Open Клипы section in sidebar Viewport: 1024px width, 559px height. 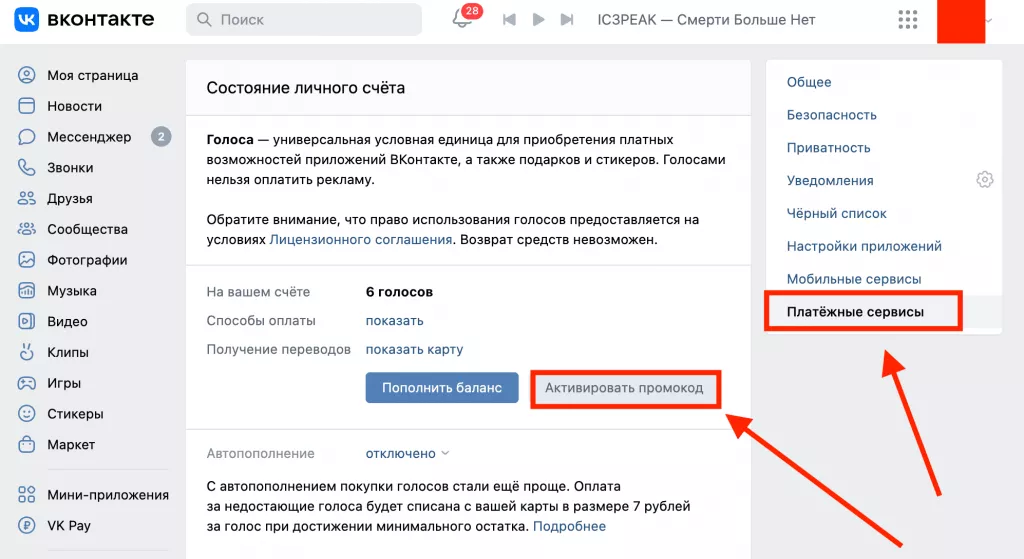pyautogui.click(x=68, y=352)
